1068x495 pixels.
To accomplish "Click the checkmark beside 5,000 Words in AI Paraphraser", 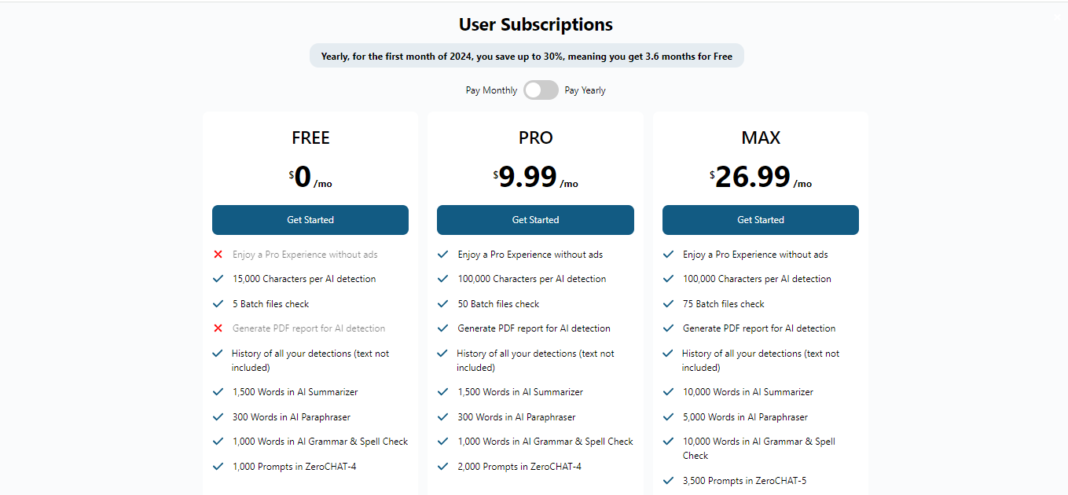I will (x=668, y=417).
